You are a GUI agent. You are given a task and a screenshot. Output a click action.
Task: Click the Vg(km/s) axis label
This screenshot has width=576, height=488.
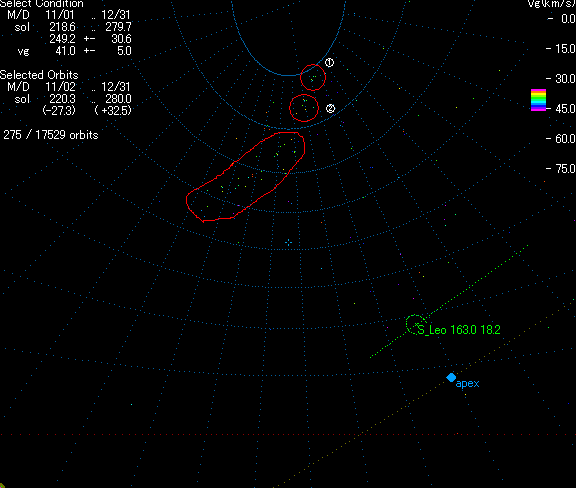(551, 4)
